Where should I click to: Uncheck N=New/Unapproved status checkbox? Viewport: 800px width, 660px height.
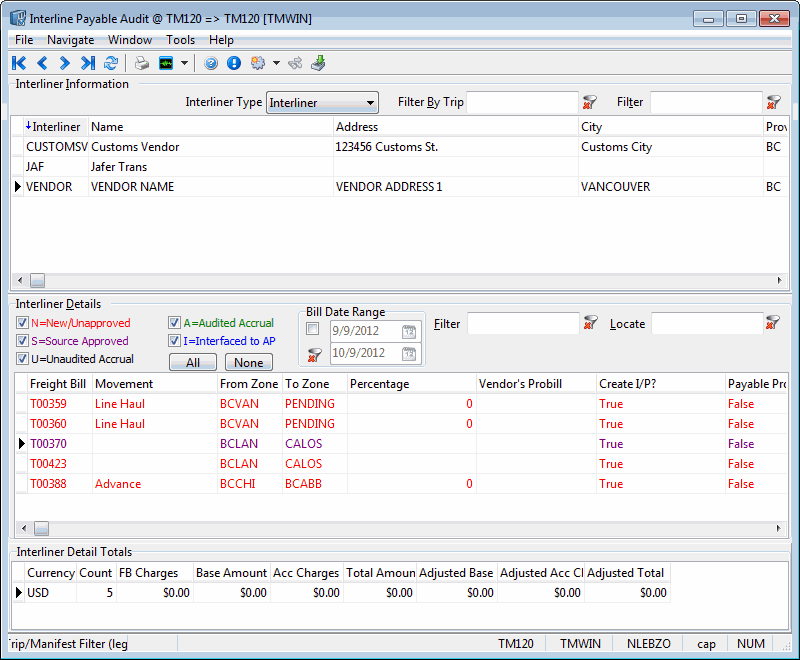[x=22, y=323]
